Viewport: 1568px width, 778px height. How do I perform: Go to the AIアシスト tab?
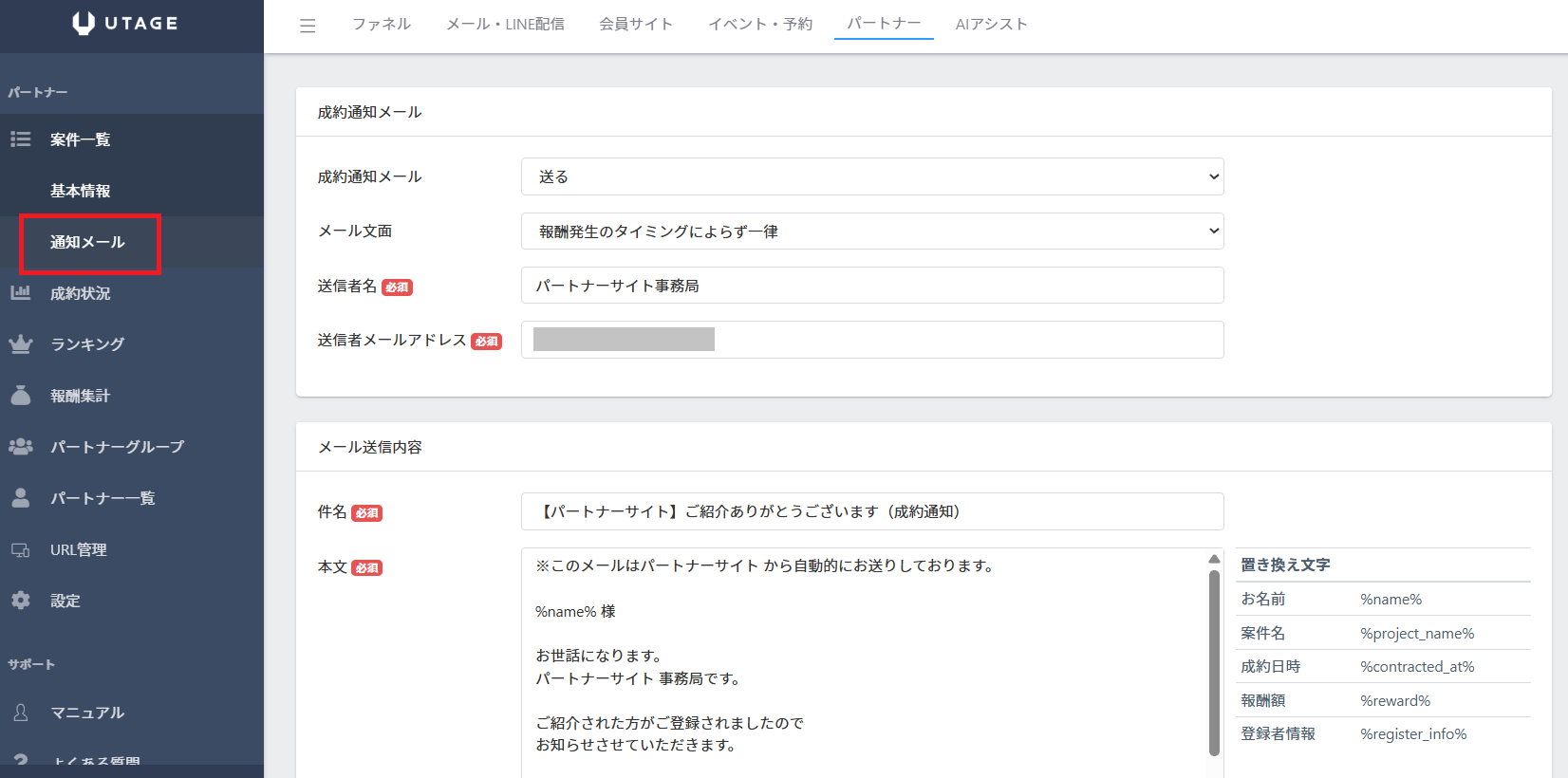(x=991, y=25)
